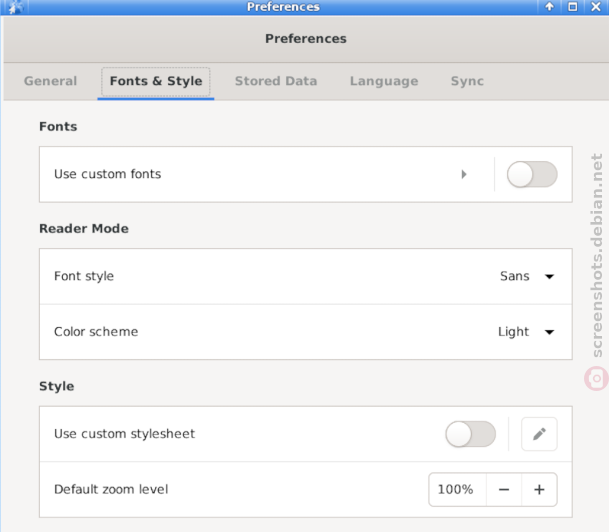Viewport: 609px width, 532px height.
Task: Click the minus zoom decrease icon
Action: click(x=504, y=489)
